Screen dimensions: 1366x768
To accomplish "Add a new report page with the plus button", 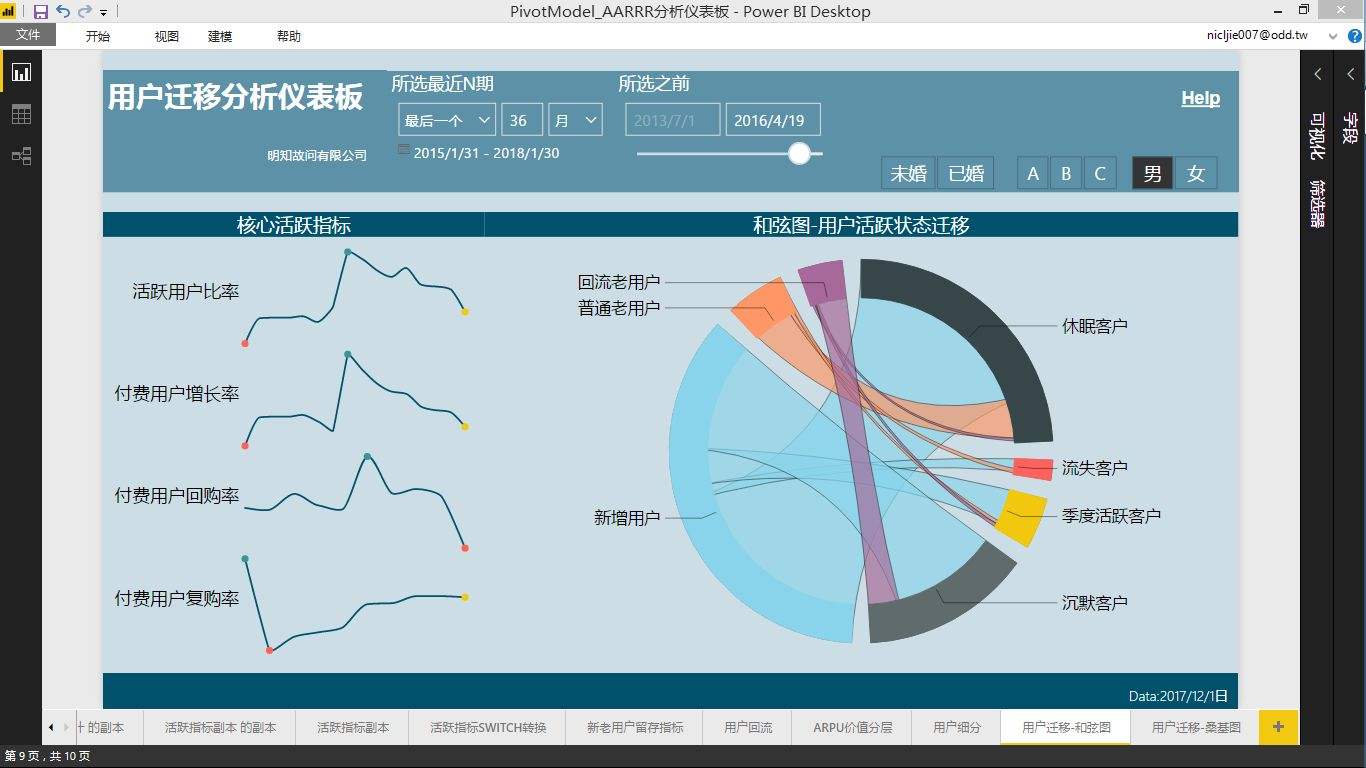I will pos(1277,727).
